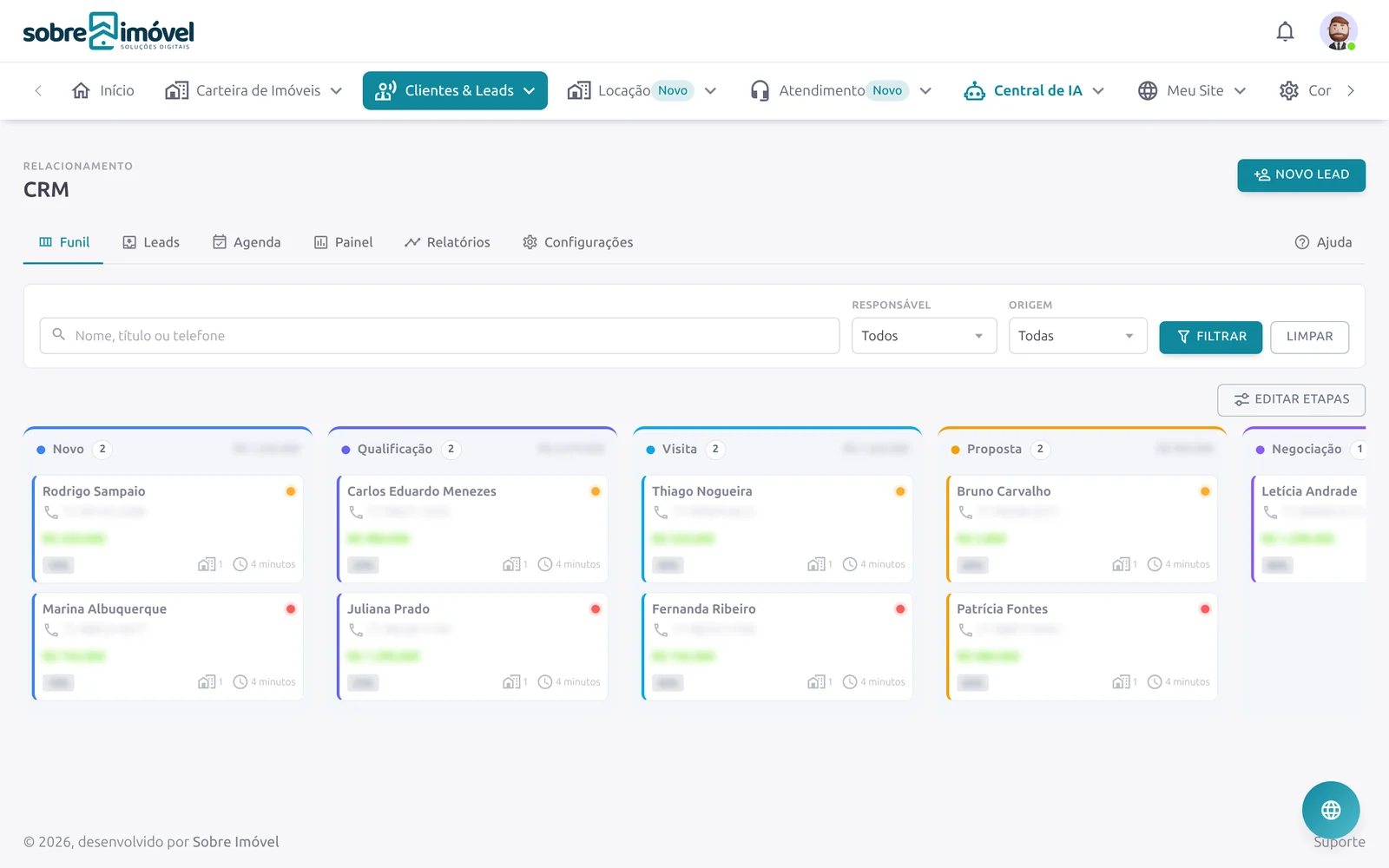Click the Sobre Imóvel logo
Image resolution: width=1389 pixels, height=868 pixels.
pos(109,31)
